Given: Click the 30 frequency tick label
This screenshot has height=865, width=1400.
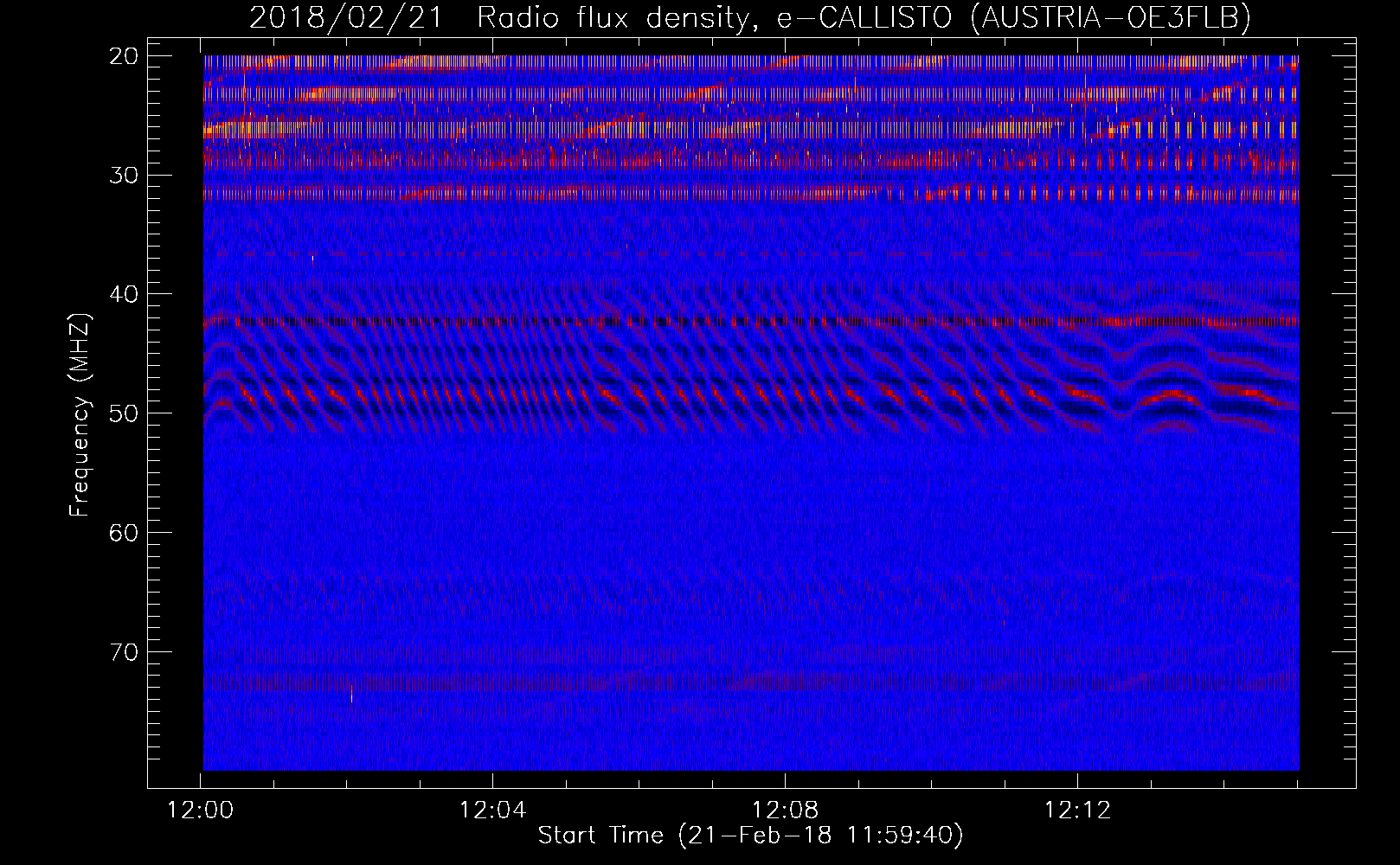Looking at the screenshot, I should (x=125, y=176).
